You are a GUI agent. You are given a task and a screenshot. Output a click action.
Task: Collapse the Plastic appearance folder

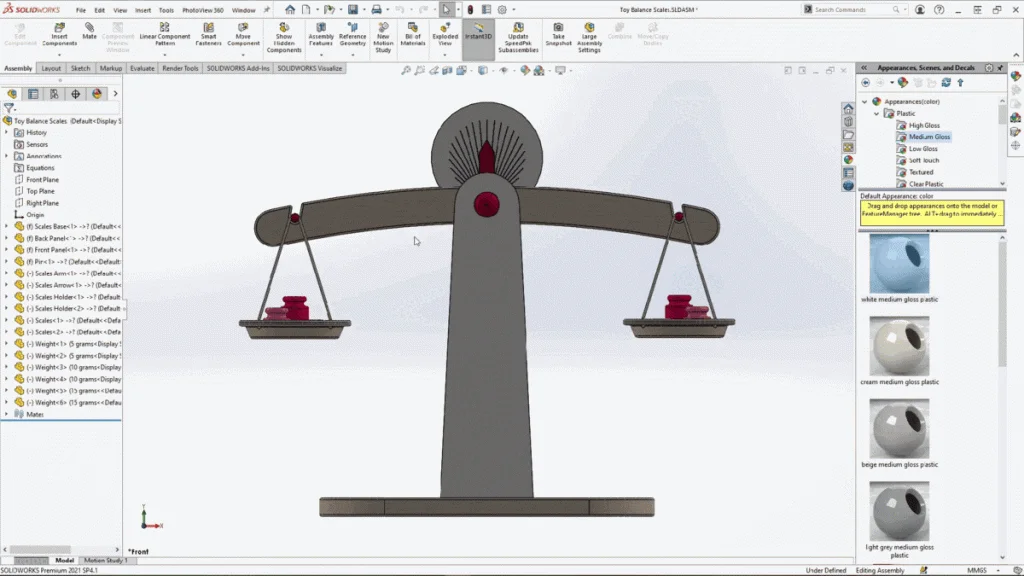[x=876, y=114]
